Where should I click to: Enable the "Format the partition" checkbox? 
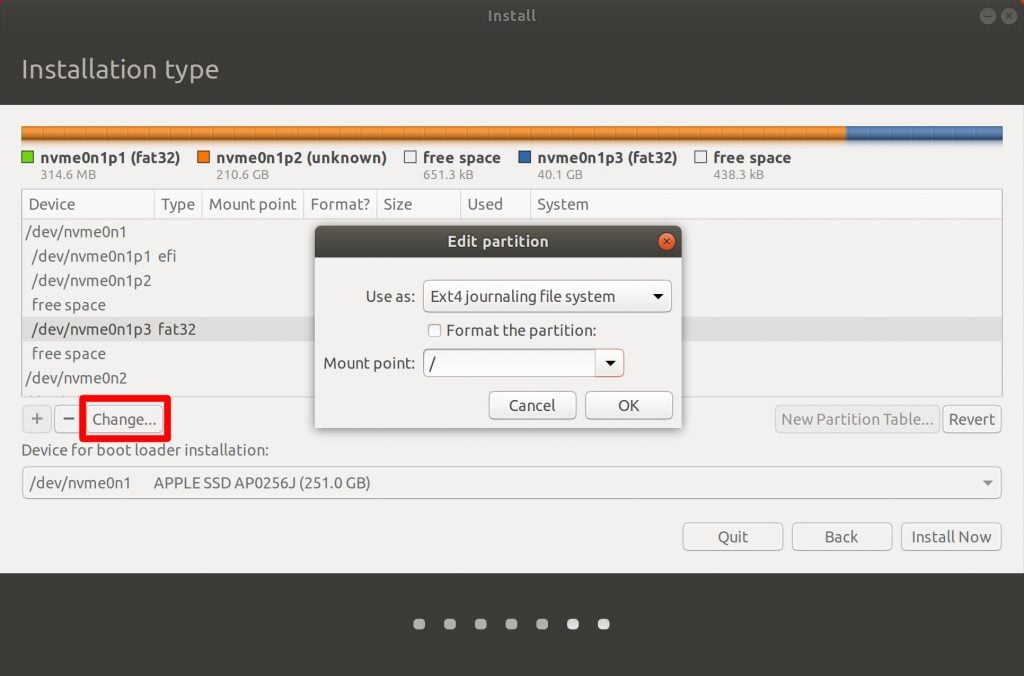coord(435,330)
